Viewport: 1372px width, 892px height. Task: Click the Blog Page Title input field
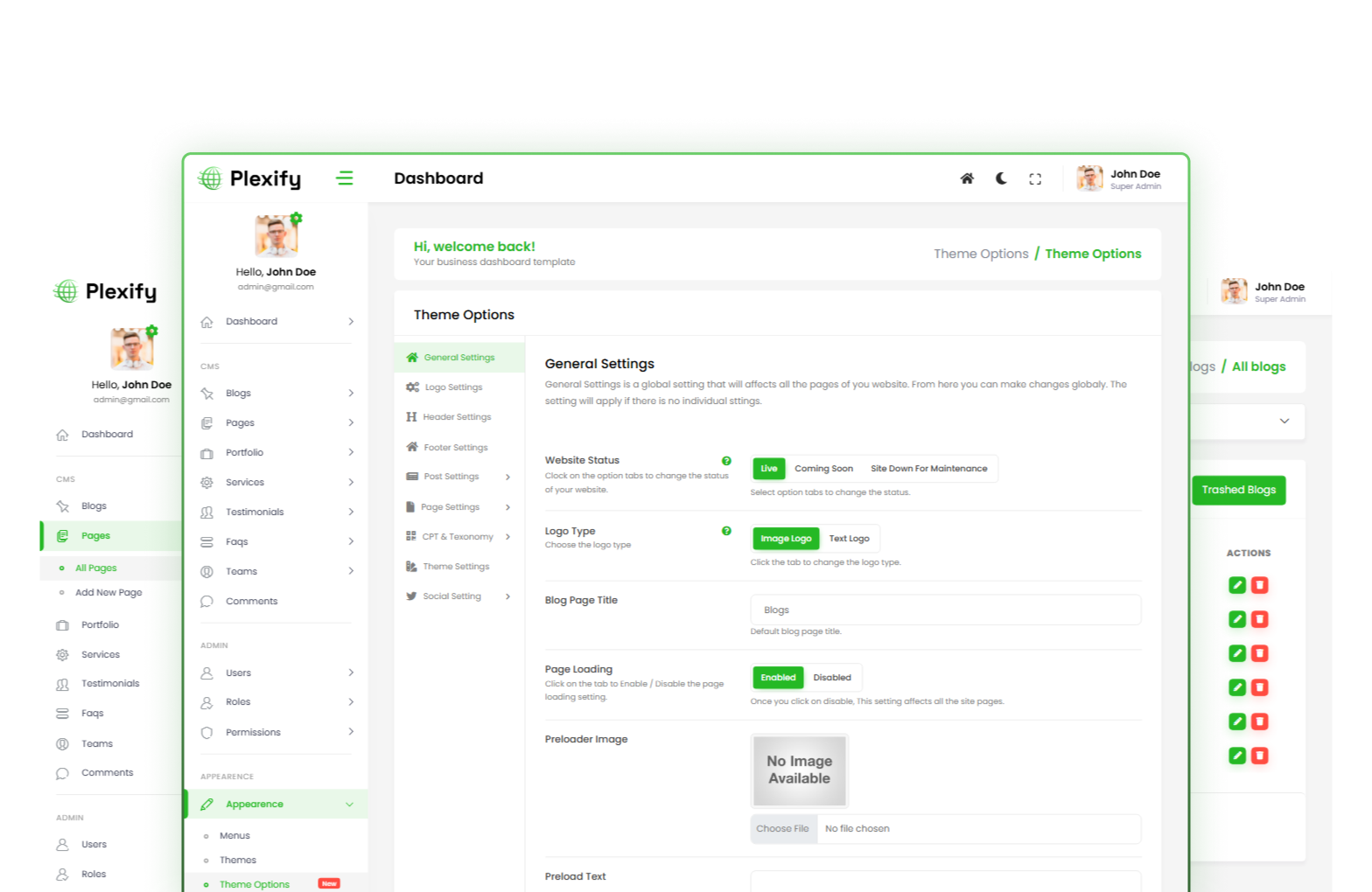tap(945, 610)
